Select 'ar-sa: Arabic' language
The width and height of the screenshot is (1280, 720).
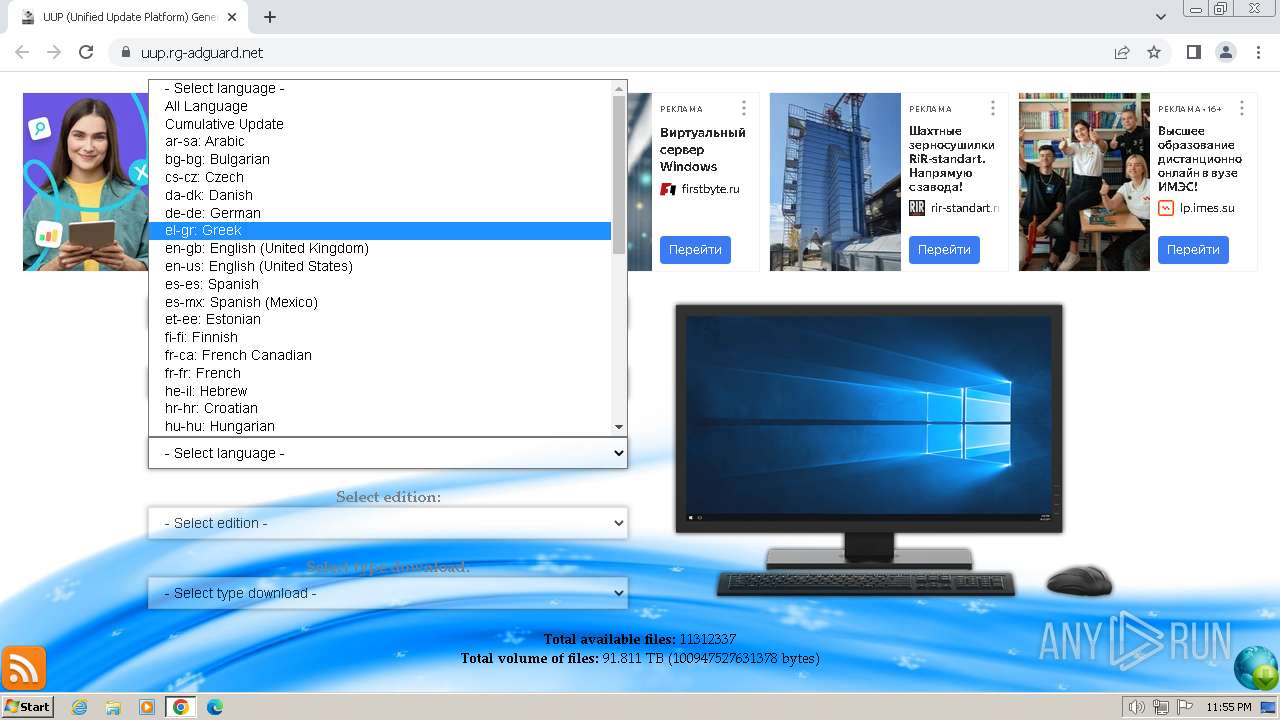(x=380, y=141)
